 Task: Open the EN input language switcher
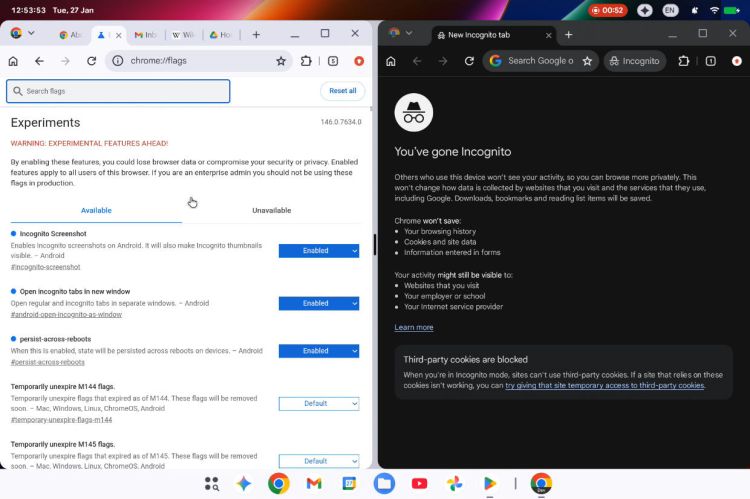point(670,10)
